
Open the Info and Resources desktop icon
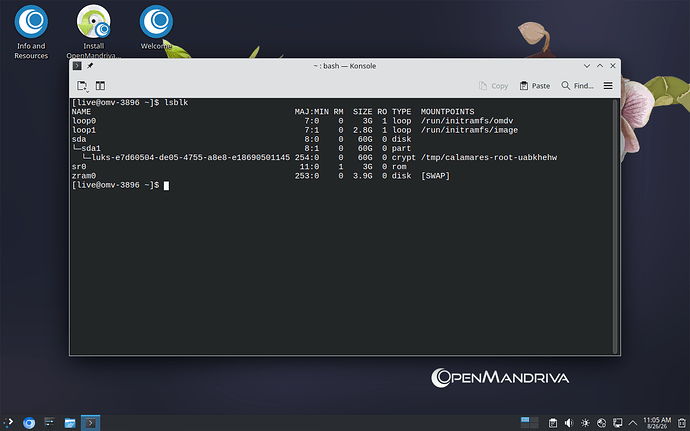coord(31,32)
